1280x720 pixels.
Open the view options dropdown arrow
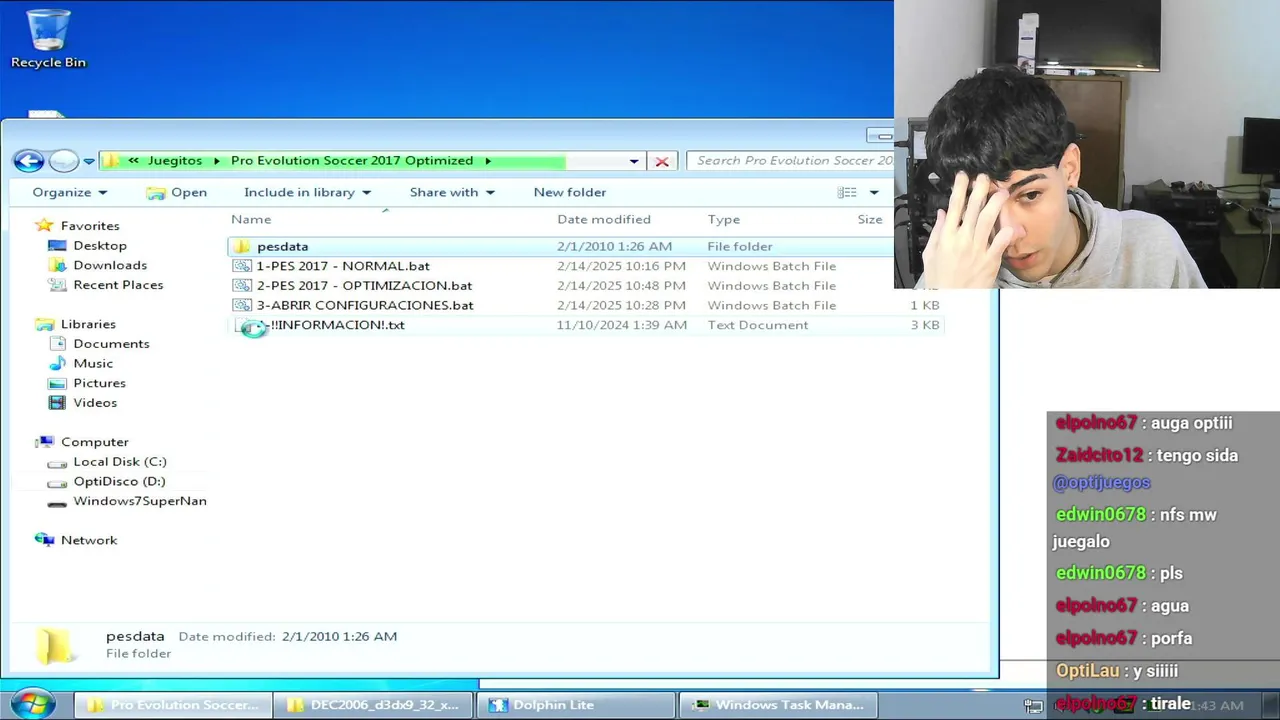(874, 192)
